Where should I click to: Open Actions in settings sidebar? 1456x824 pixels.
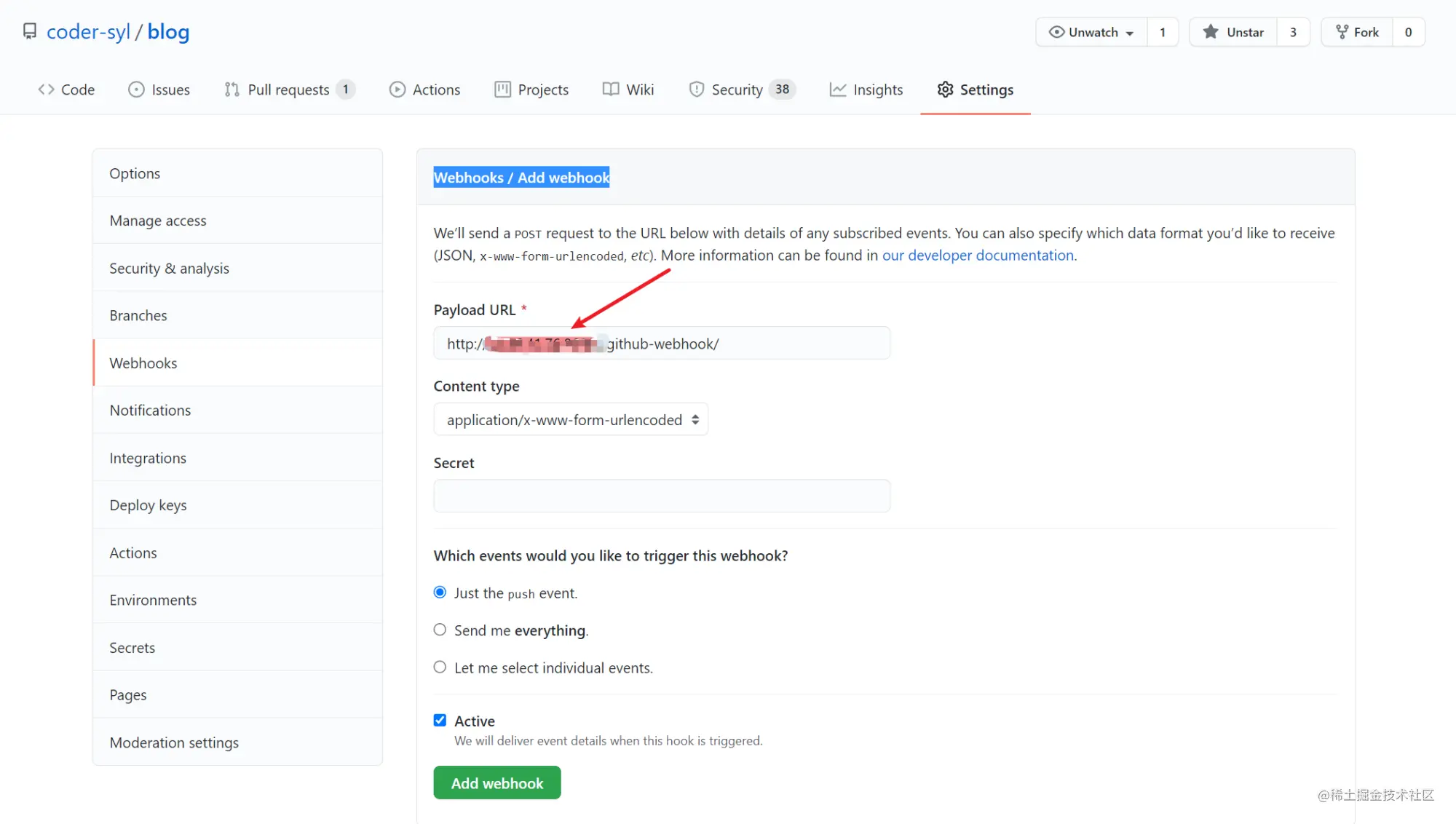click(x=238, y=552)
